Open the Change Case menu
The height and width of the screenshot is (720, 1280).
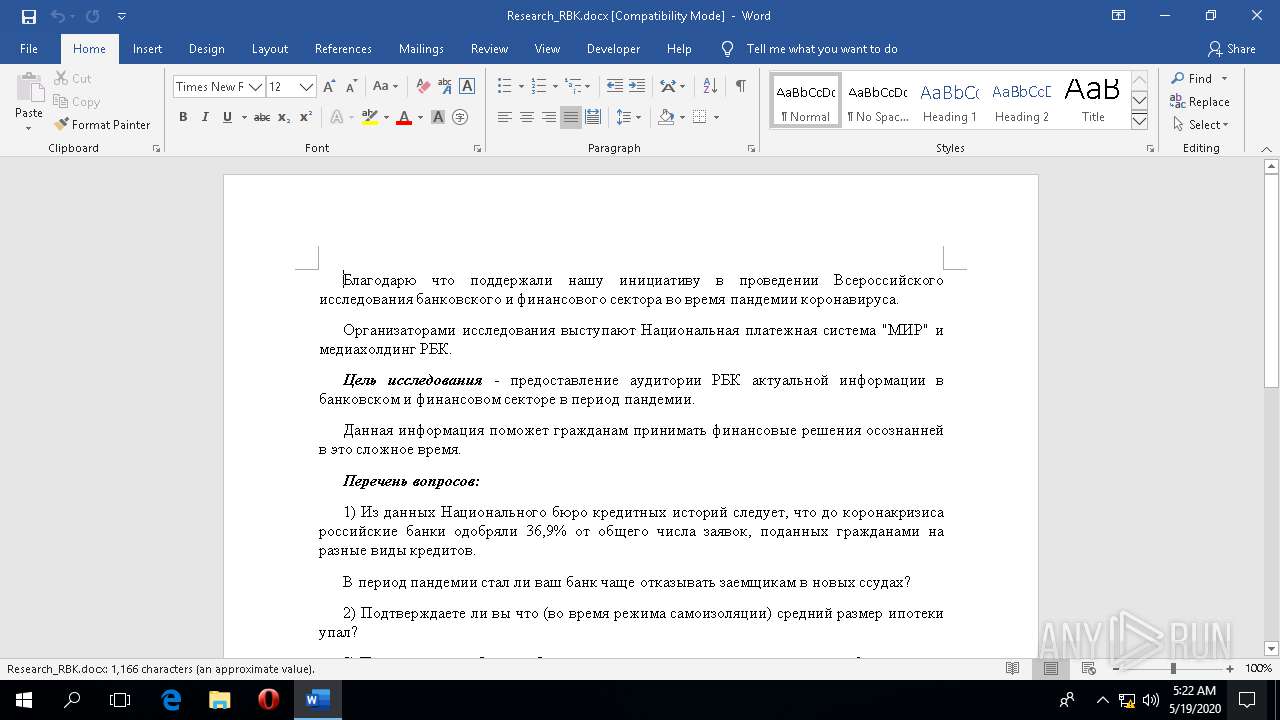point(385,86)
